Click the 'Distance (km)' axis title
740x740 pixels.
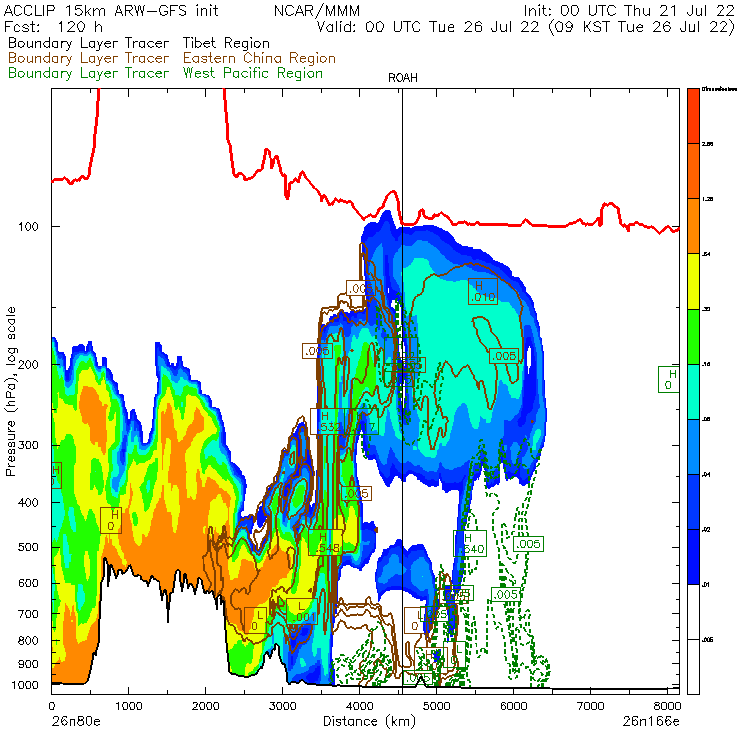point(369,721)
